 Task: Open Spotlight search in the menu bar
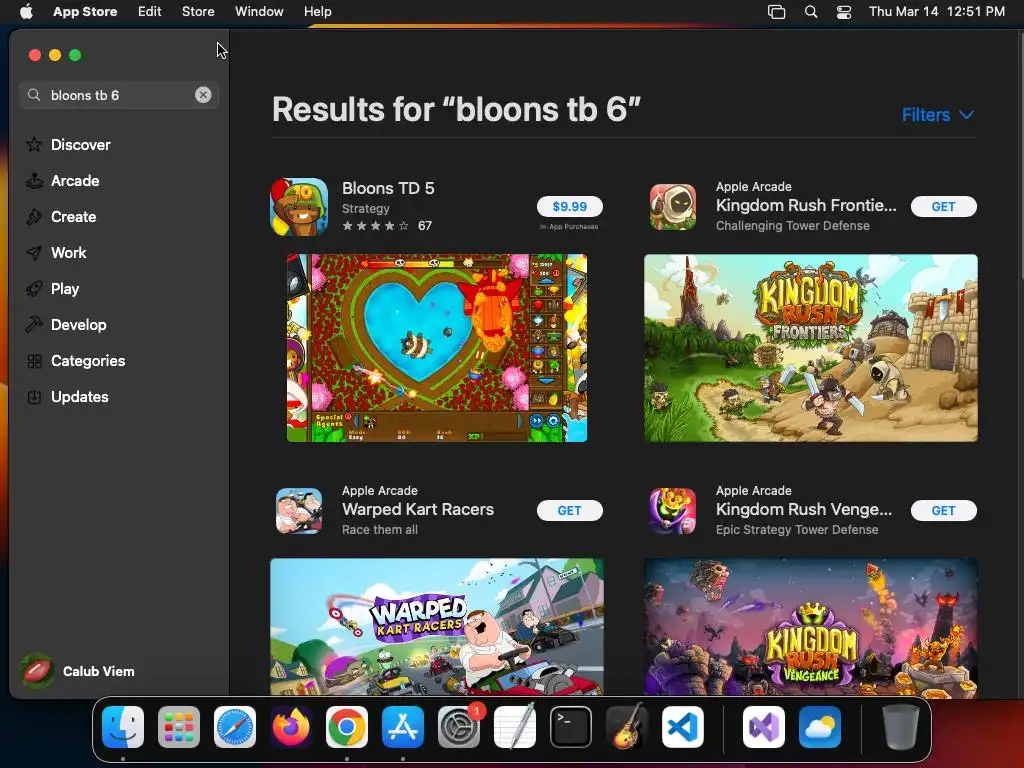[810, 12]
